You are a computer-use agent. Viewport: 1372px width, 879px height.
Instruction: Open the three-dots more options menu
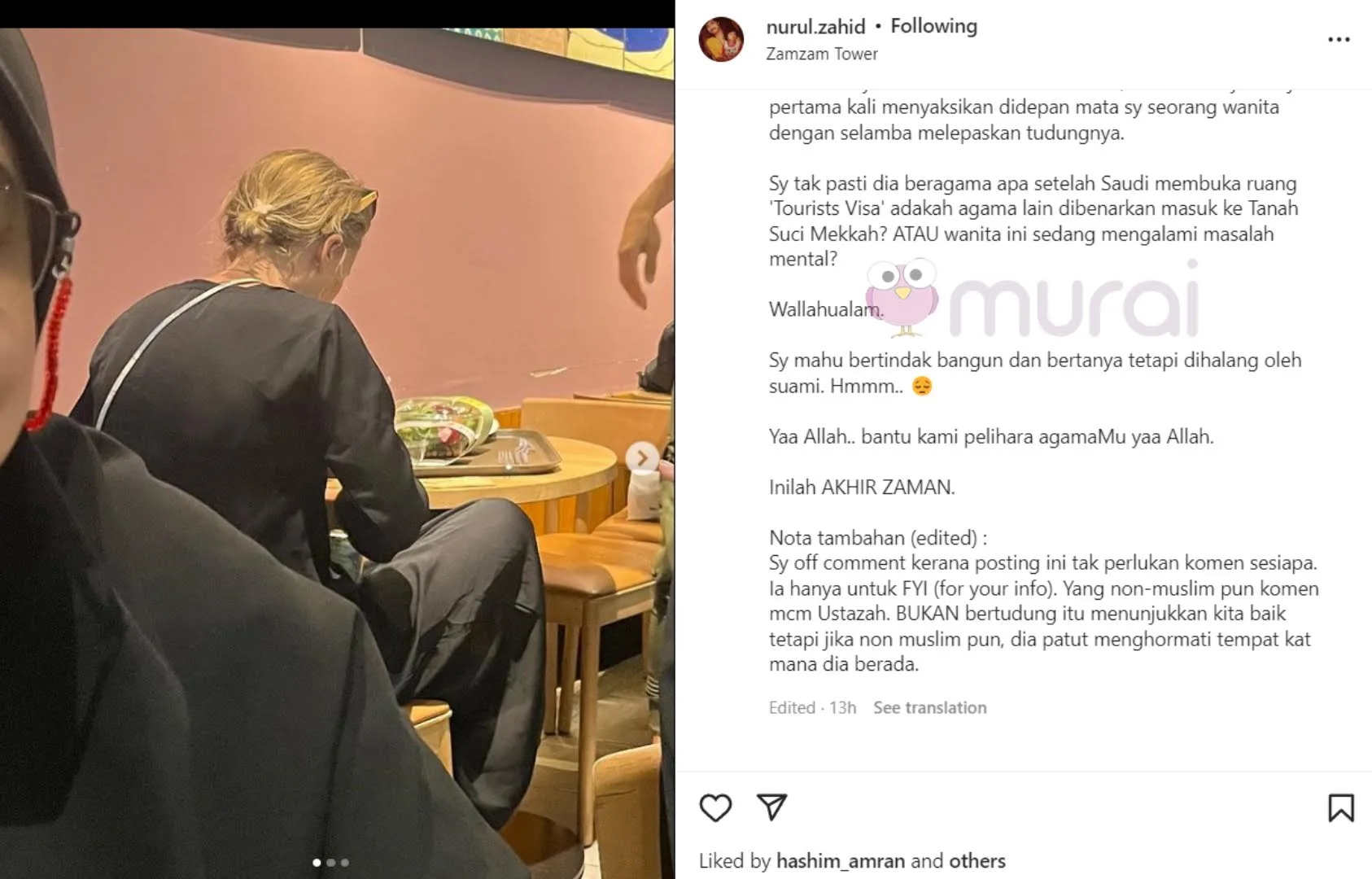pyautogui.click(x=1339, y=39)
